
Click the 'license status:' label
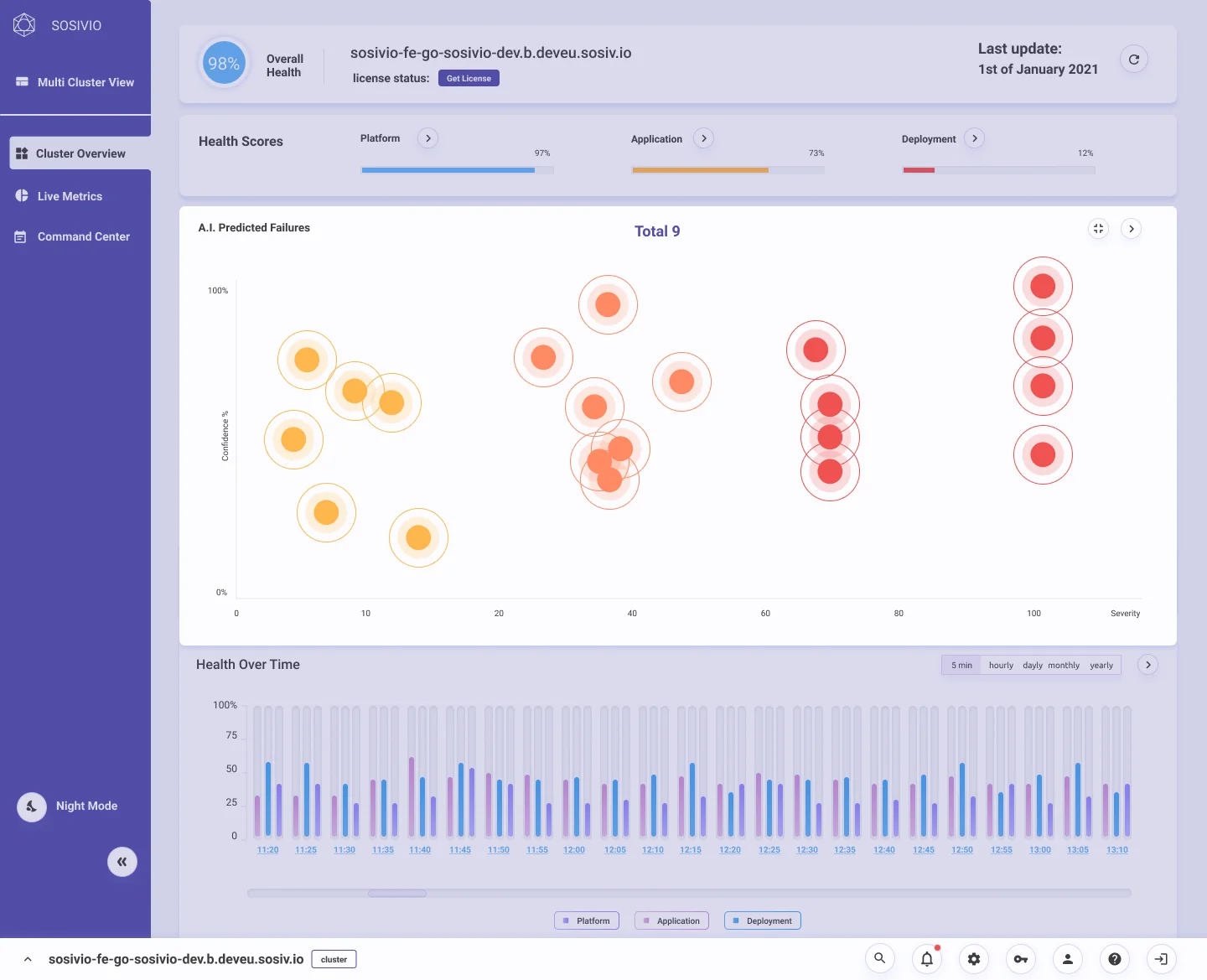pos(391,78)
